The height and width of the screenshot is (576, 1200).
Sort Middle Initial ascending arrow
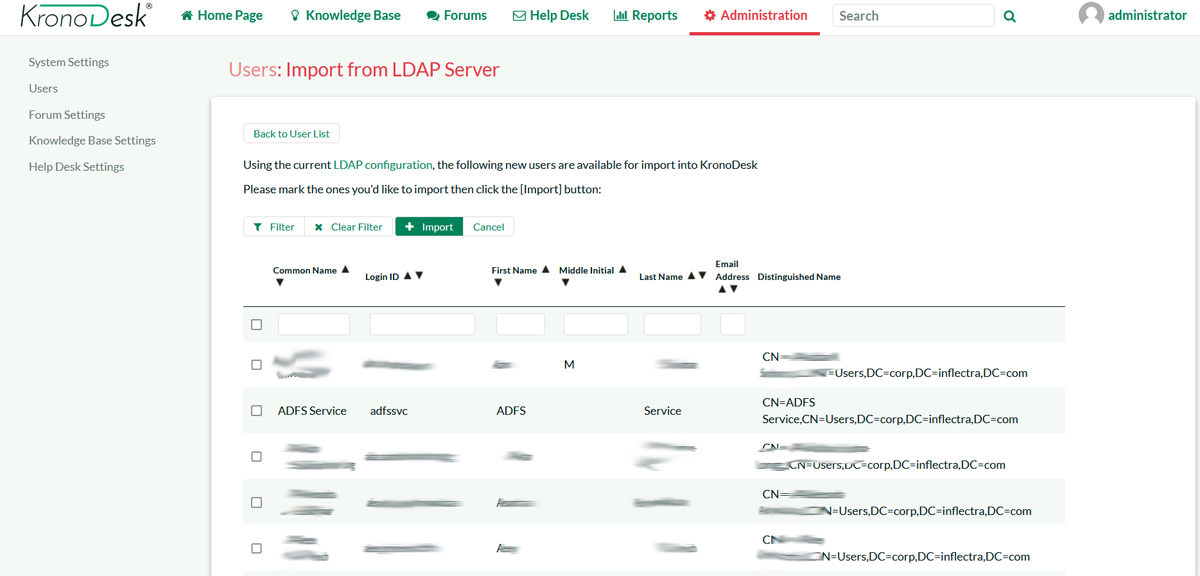click(623, 269)
